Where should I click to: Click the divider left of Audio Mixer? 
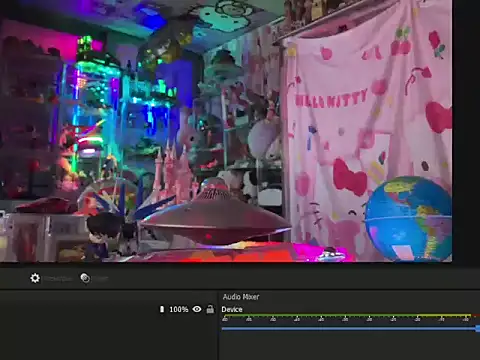(x=218, y=325)
